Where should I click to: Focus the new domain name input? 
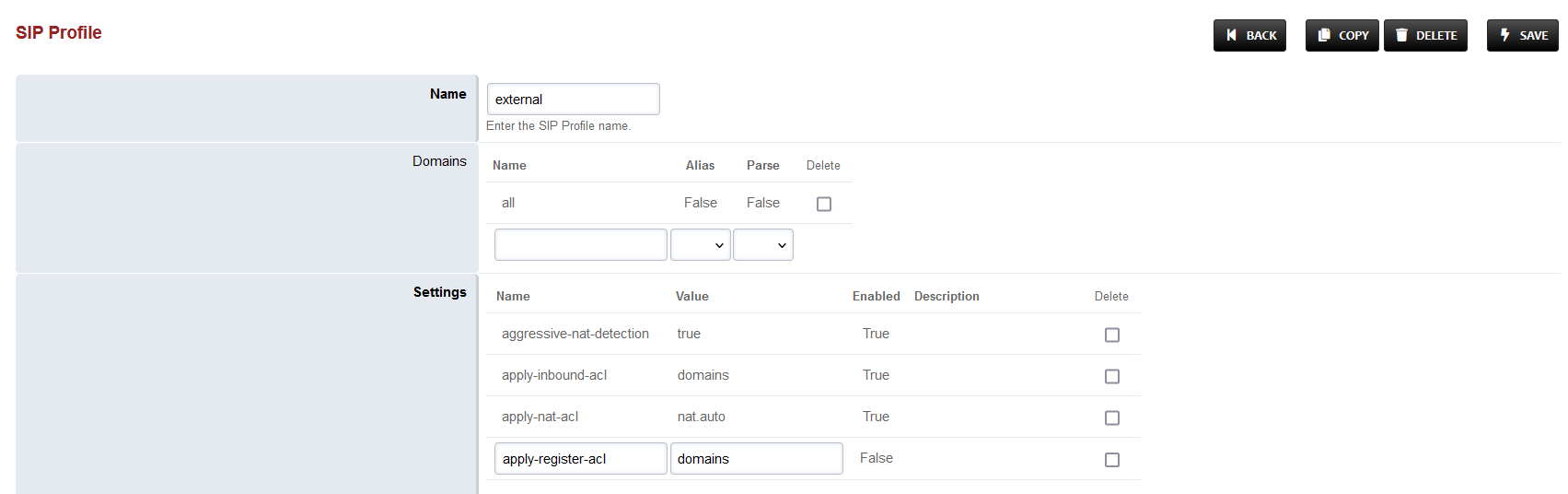tap(580, 245)
